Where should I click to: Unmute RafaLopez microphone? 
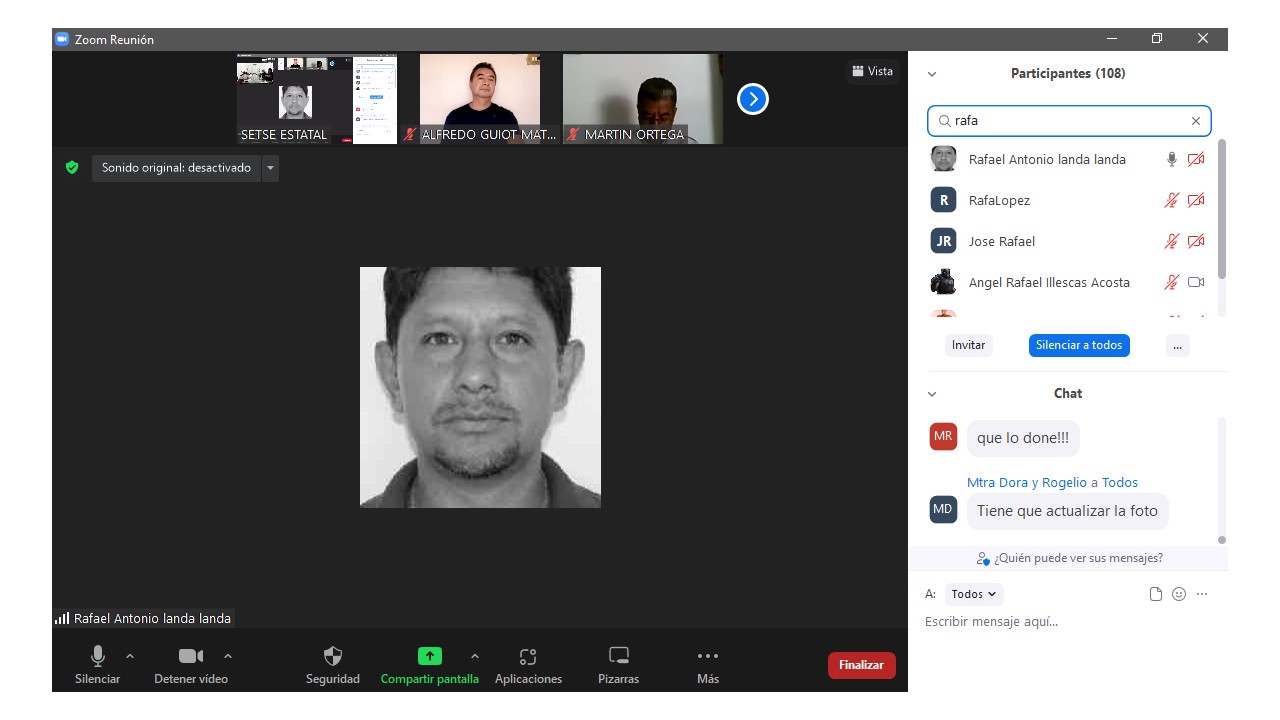(x=1172, y=200)
